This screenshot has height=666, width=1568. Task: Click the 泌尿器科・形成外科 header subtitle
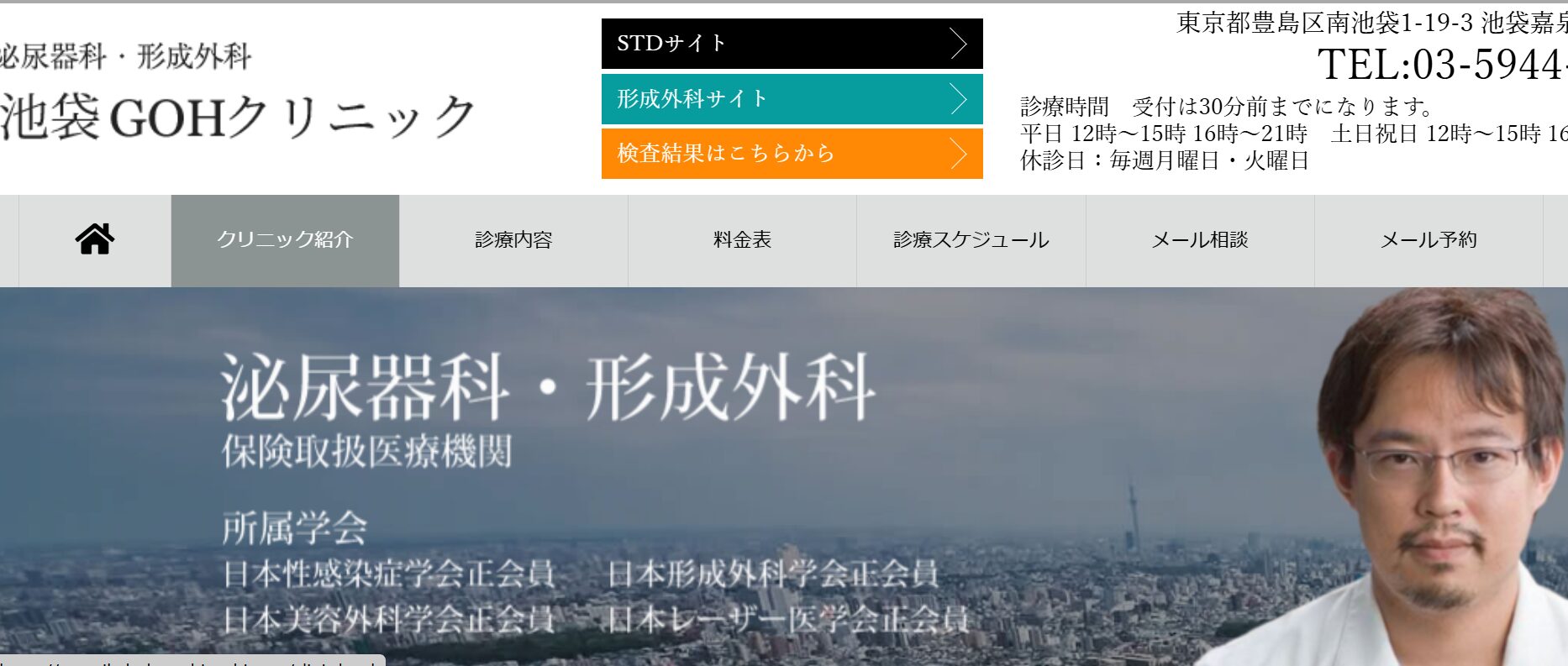click(126, 57)
